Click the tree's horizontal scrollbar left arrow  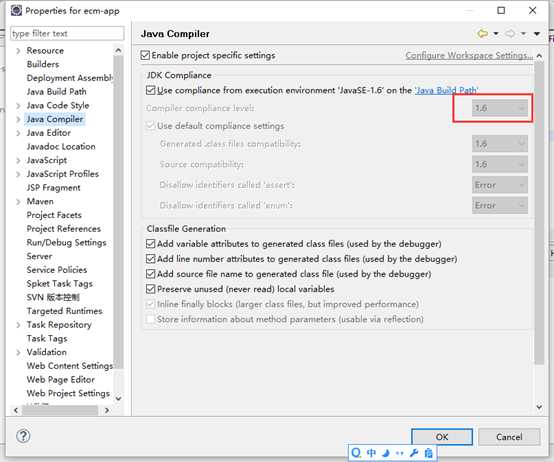[16, 410]
